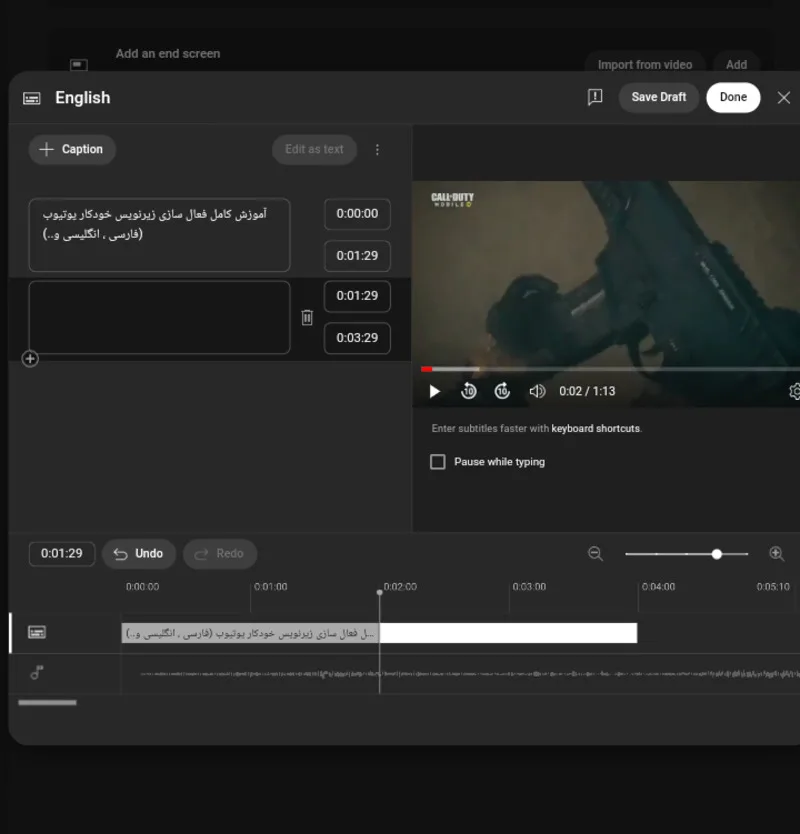
Task: Add a new Caption
Action: pos(72,149)
